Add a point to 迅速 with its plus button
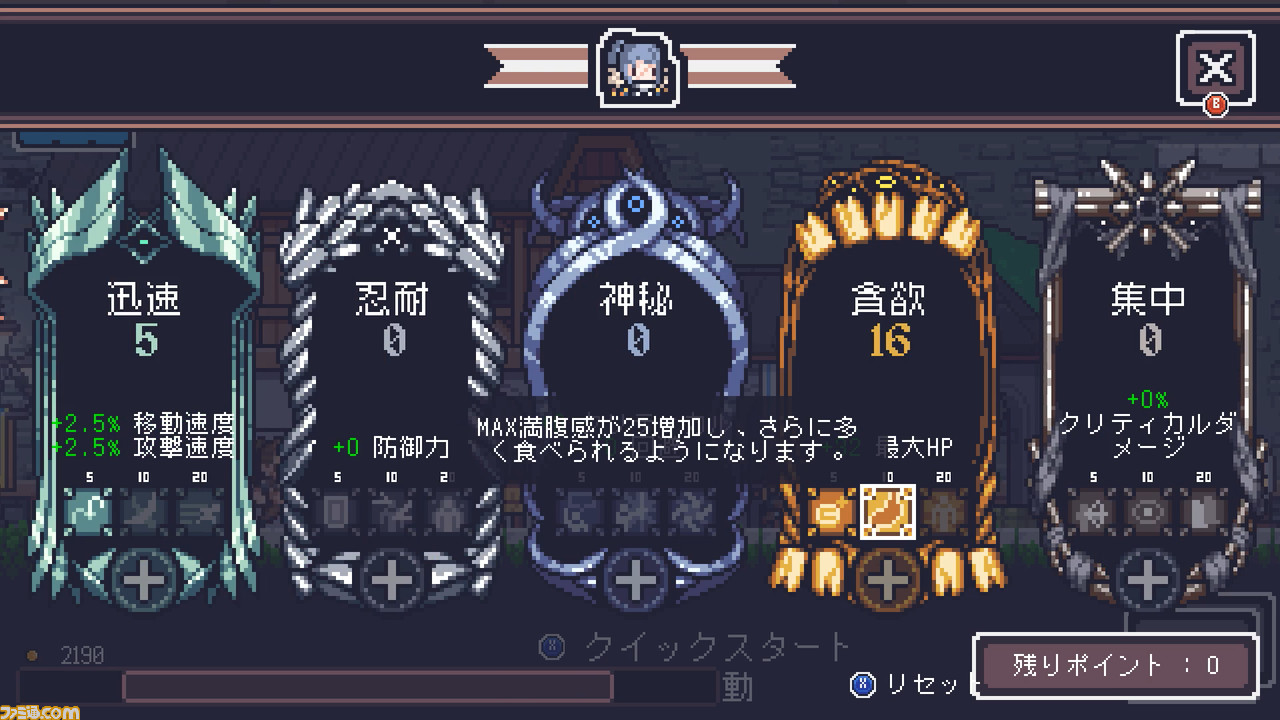This screenshot has width=1280, height=720. coord(144,579)
